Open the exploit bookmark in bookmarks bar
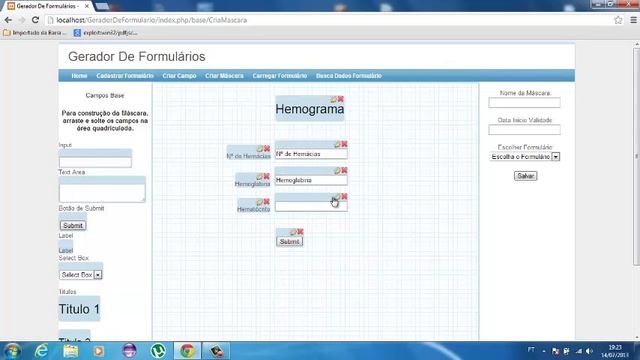 (x=106, y=33)
